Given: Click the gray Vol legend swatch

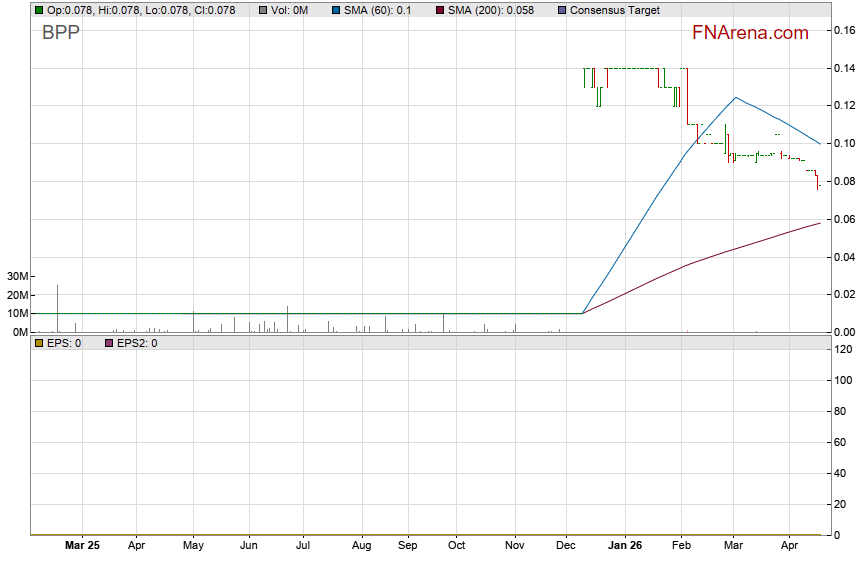Looking at the screenshot, I should click(263, 10).
